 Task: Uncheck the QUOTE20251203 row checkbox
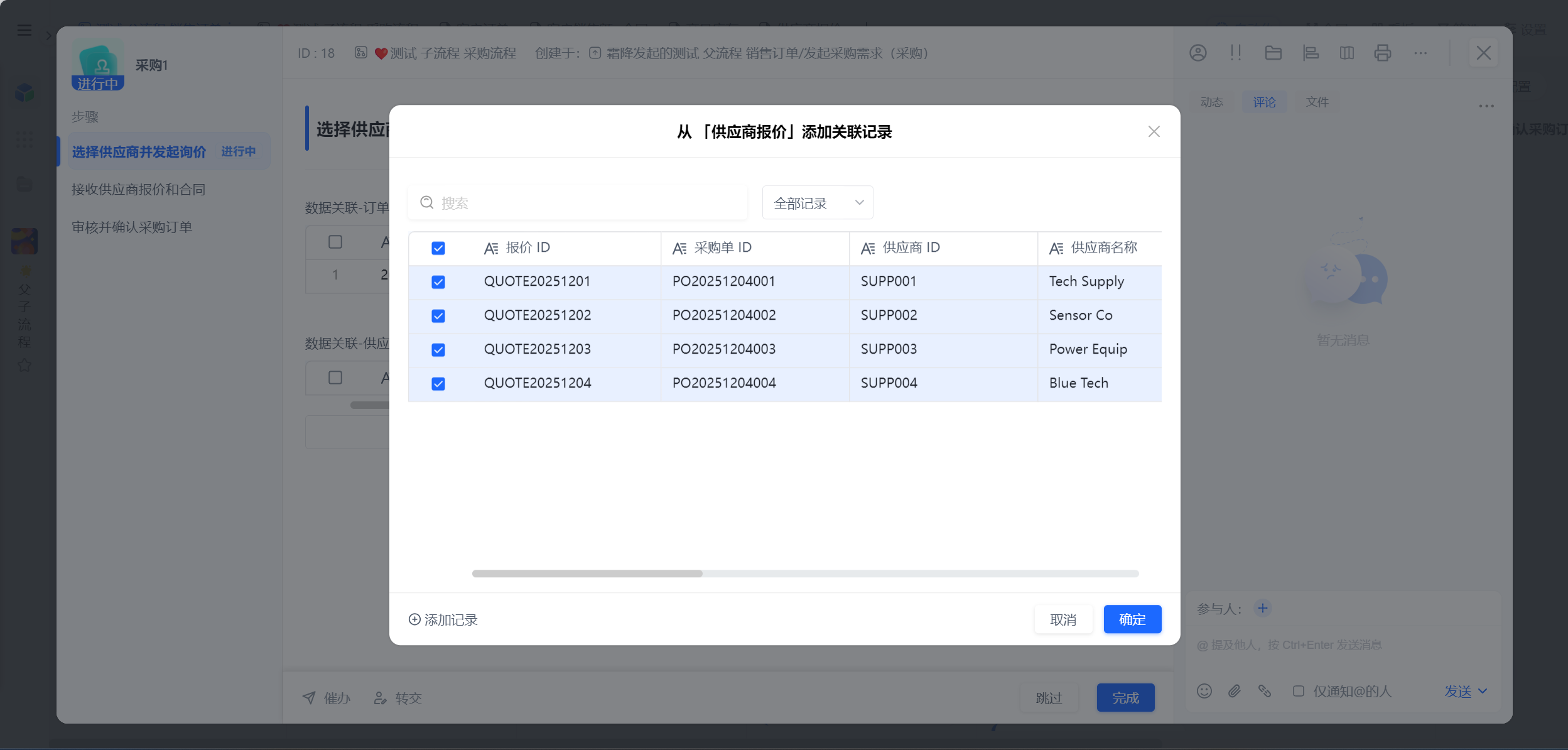coord(438,350)
